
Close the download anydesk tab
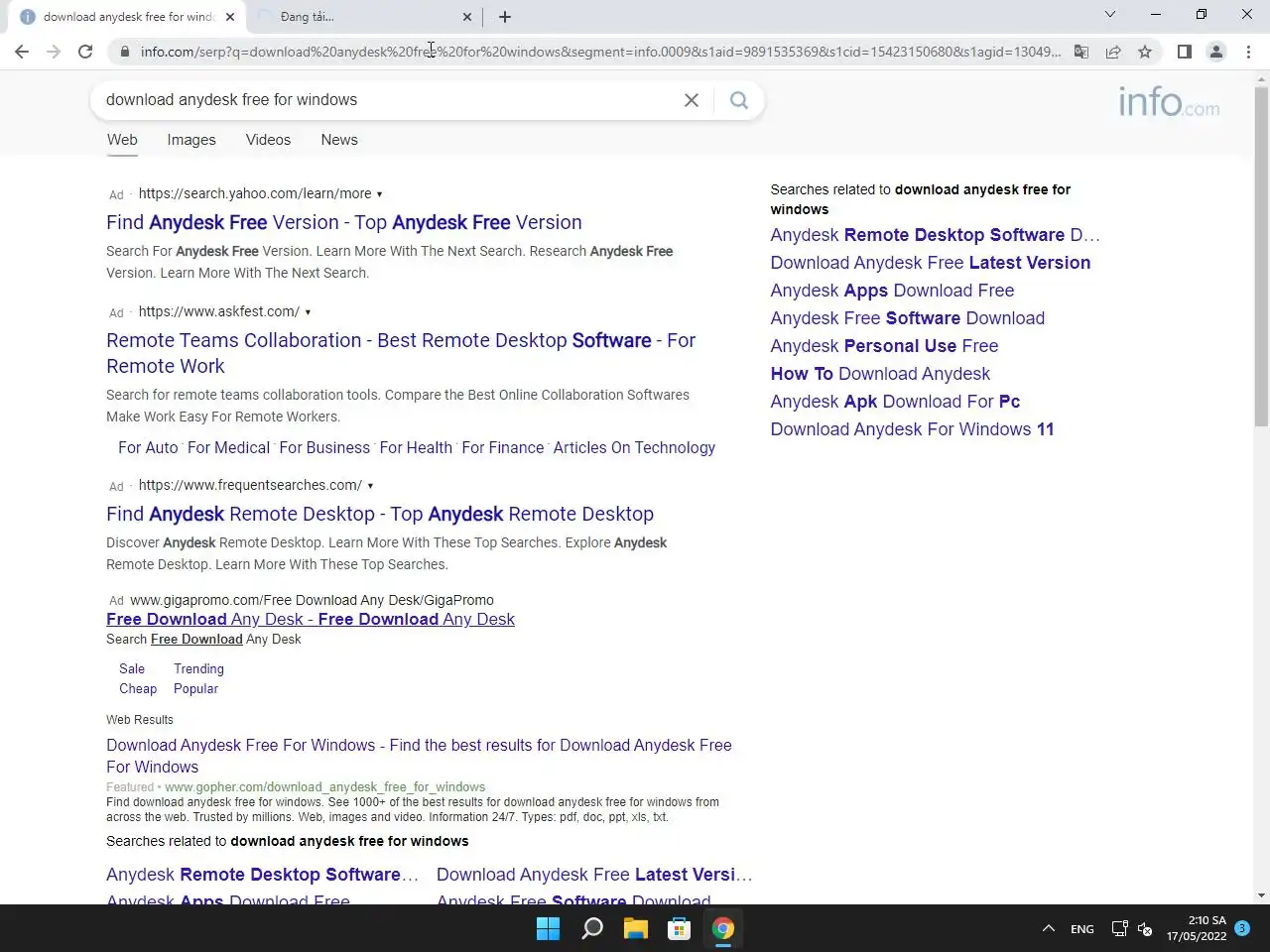coord(230,17)
